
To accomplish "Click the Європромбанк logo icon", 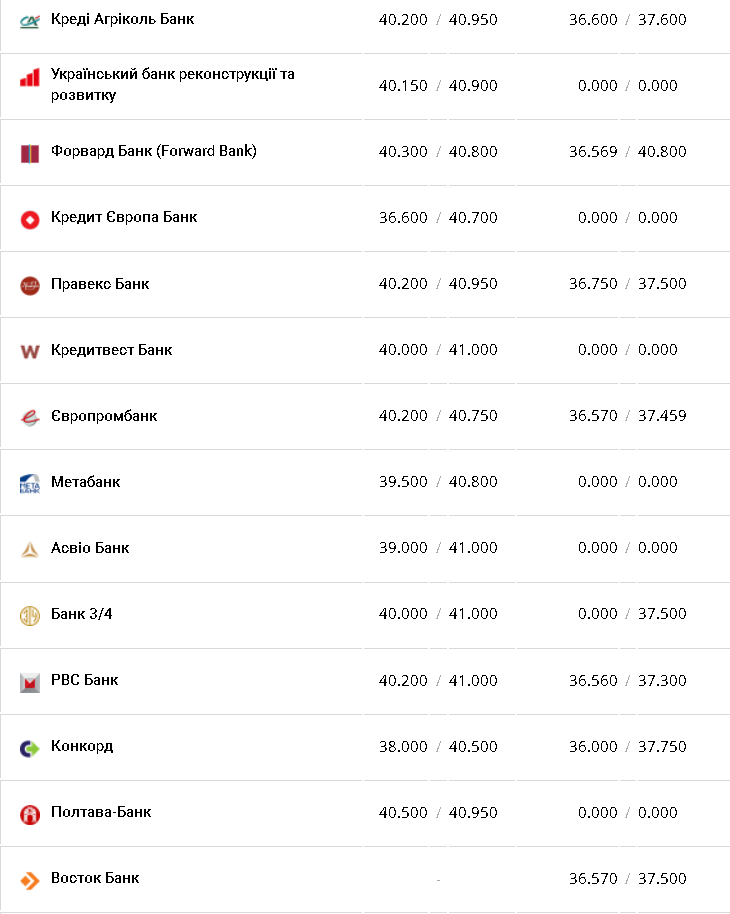I will click(x=29, y=417).
